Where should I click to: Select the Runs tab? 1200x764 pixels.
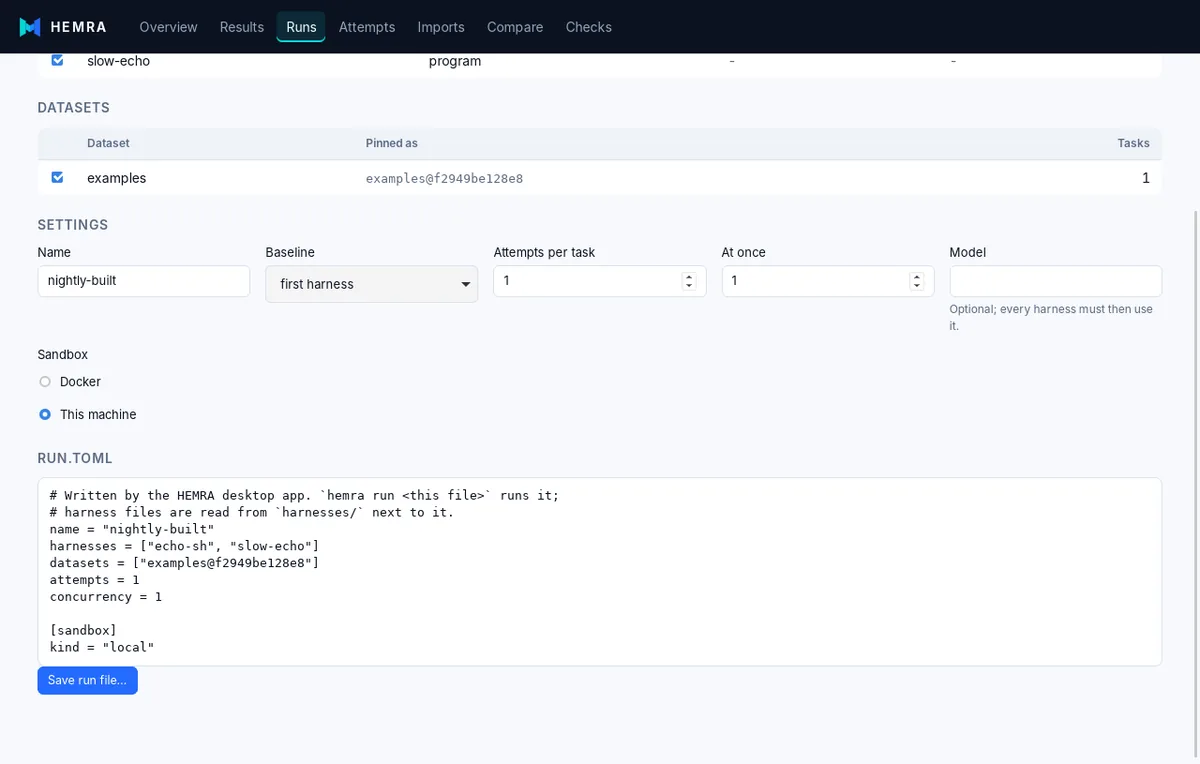[x=301, y=27]
